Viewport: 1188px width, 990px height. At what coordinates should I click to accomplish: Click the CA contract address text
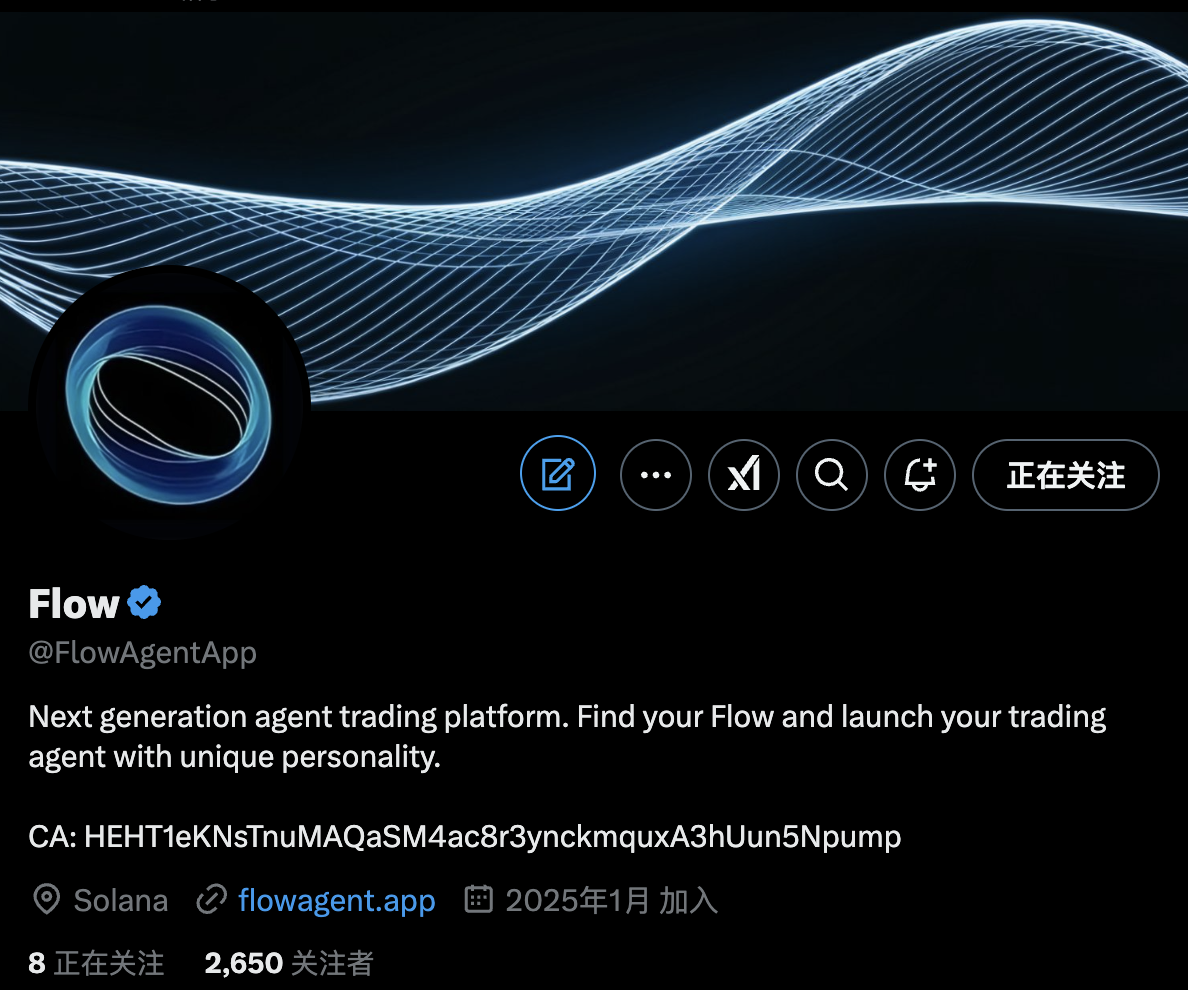464,836
